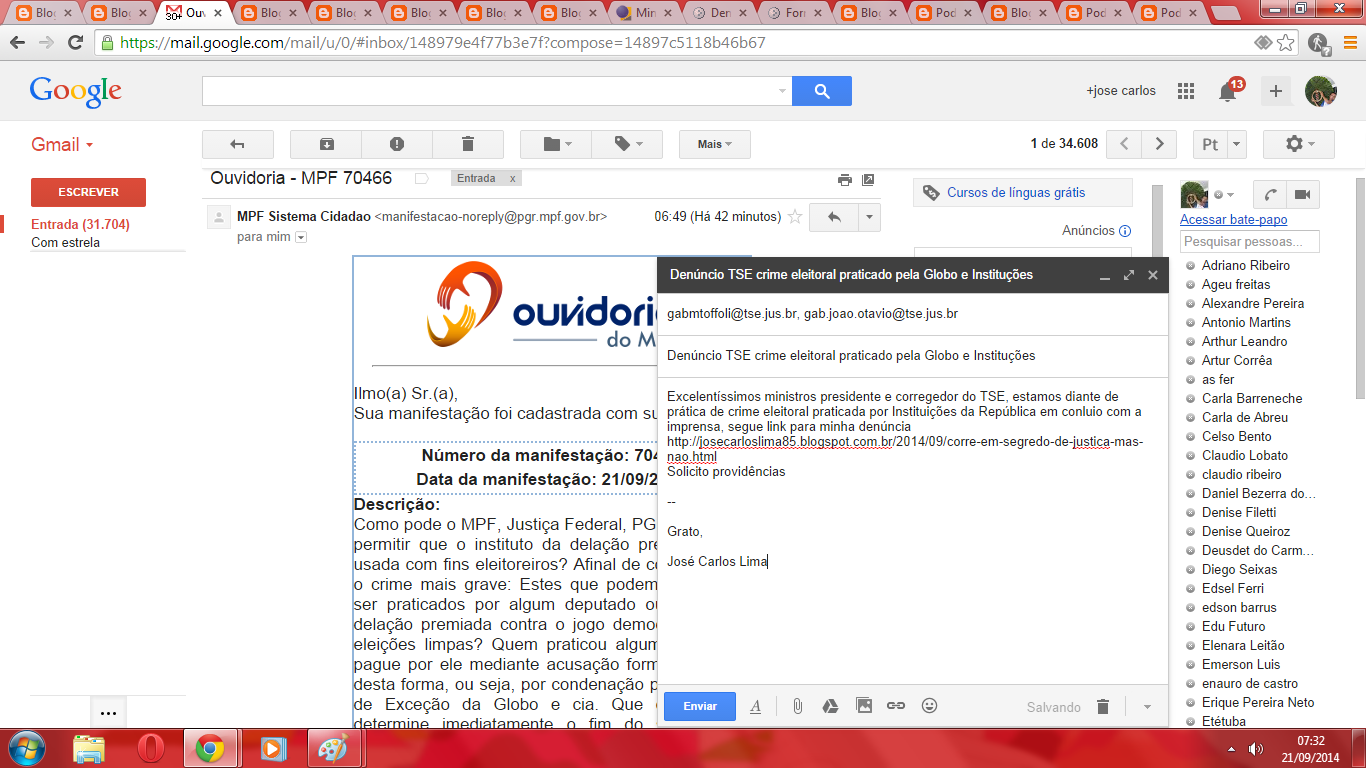This screenshot has width=1366, height=768.
Task: Click the Google search magnifier button
Action: [822, 91]
